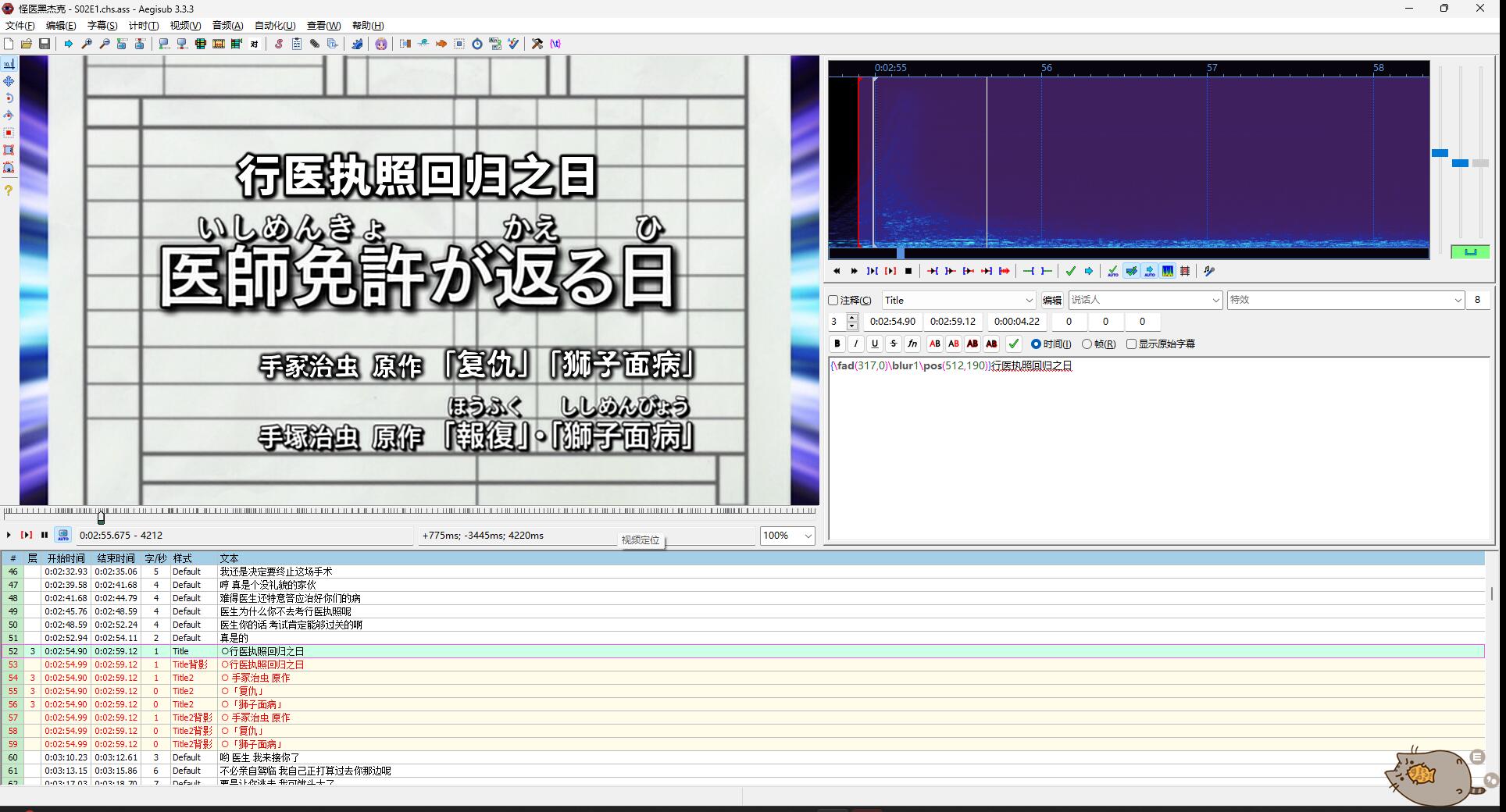Zoom video out with magnifier minus
Screen dimensions: 1506x812
(105, 44)
